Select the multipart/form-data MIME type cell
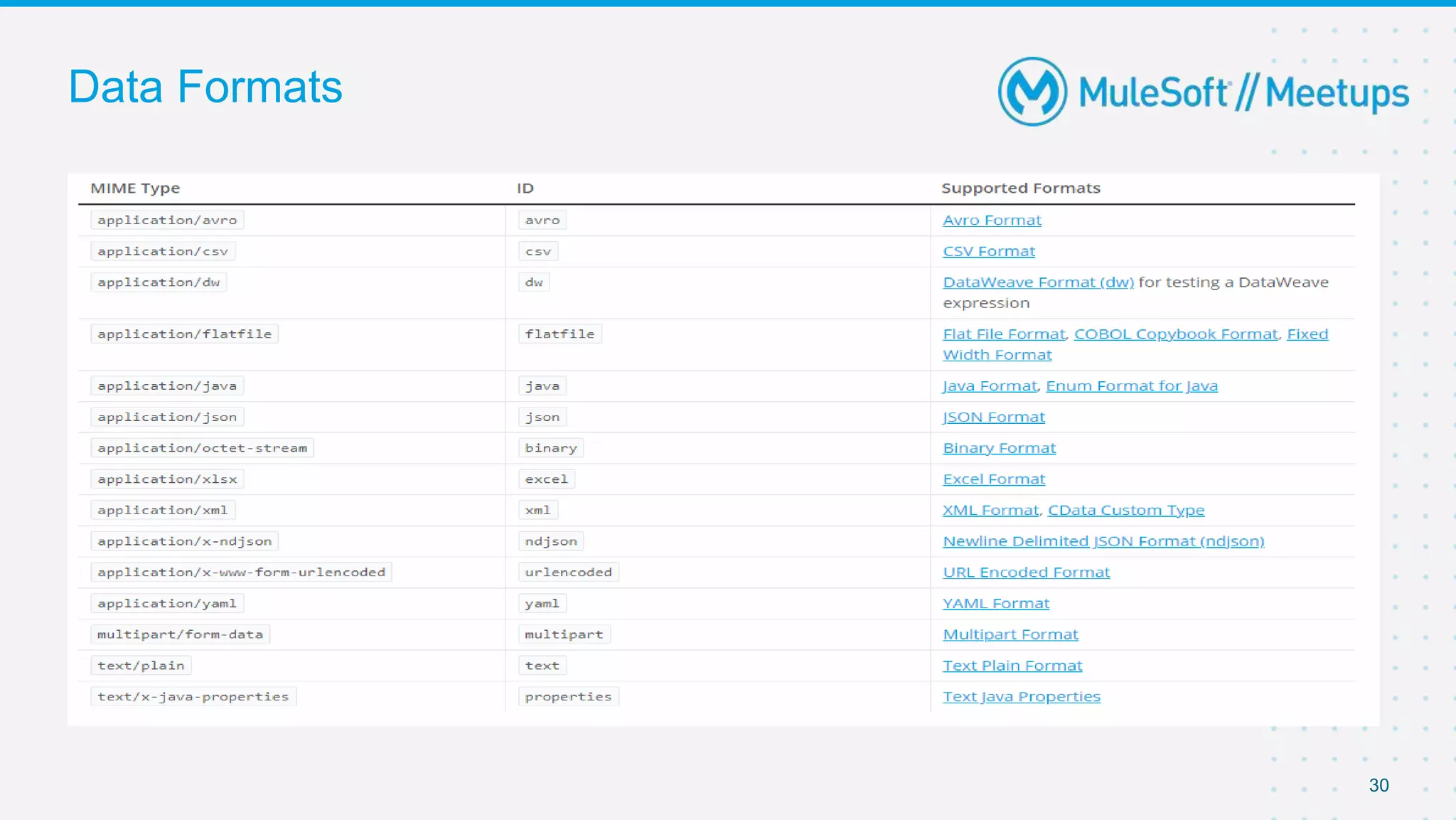This screenshot has height=820, width=1456. tap(180, 634)
